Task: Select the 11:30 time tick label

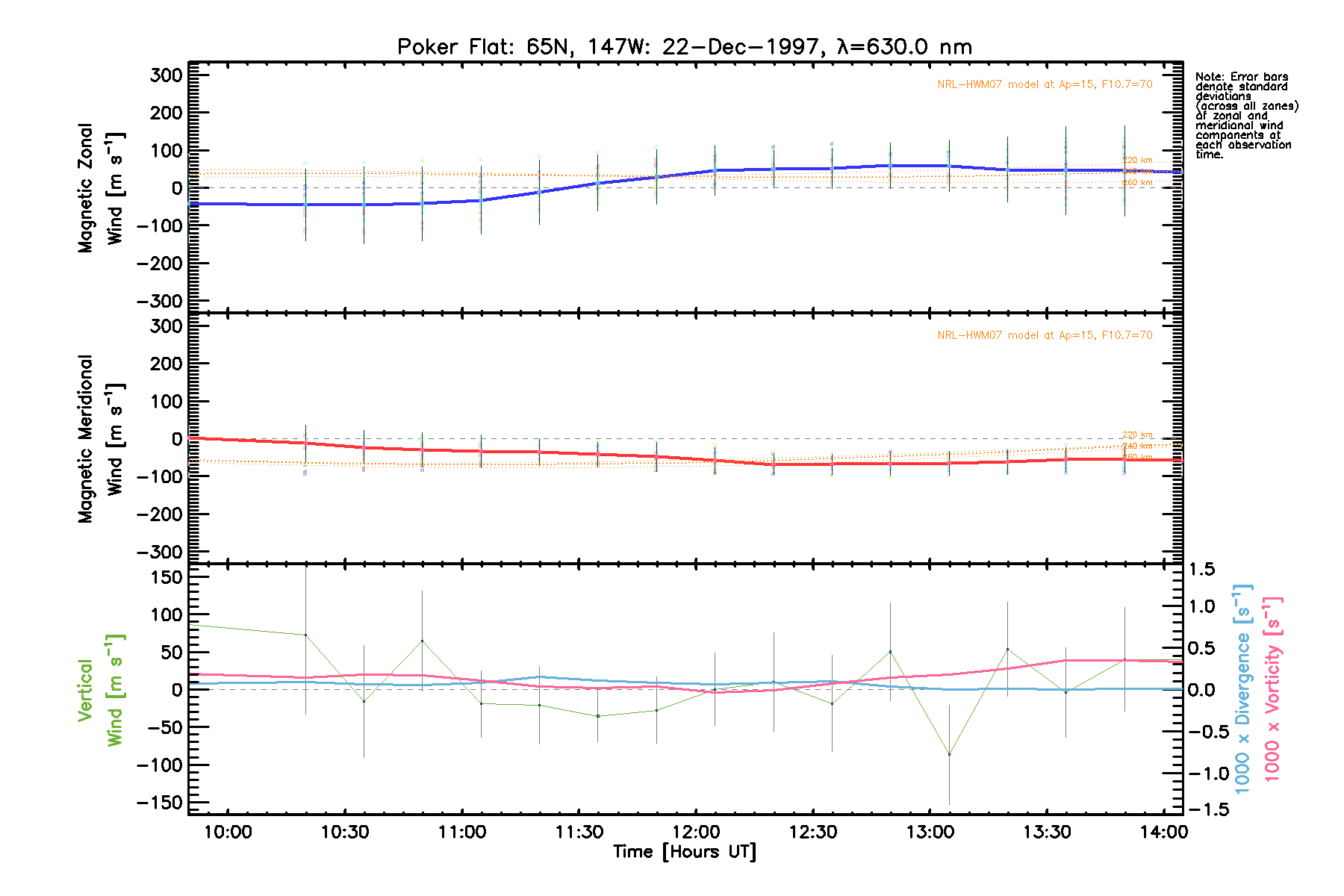Action: click(x=579, y=832)
